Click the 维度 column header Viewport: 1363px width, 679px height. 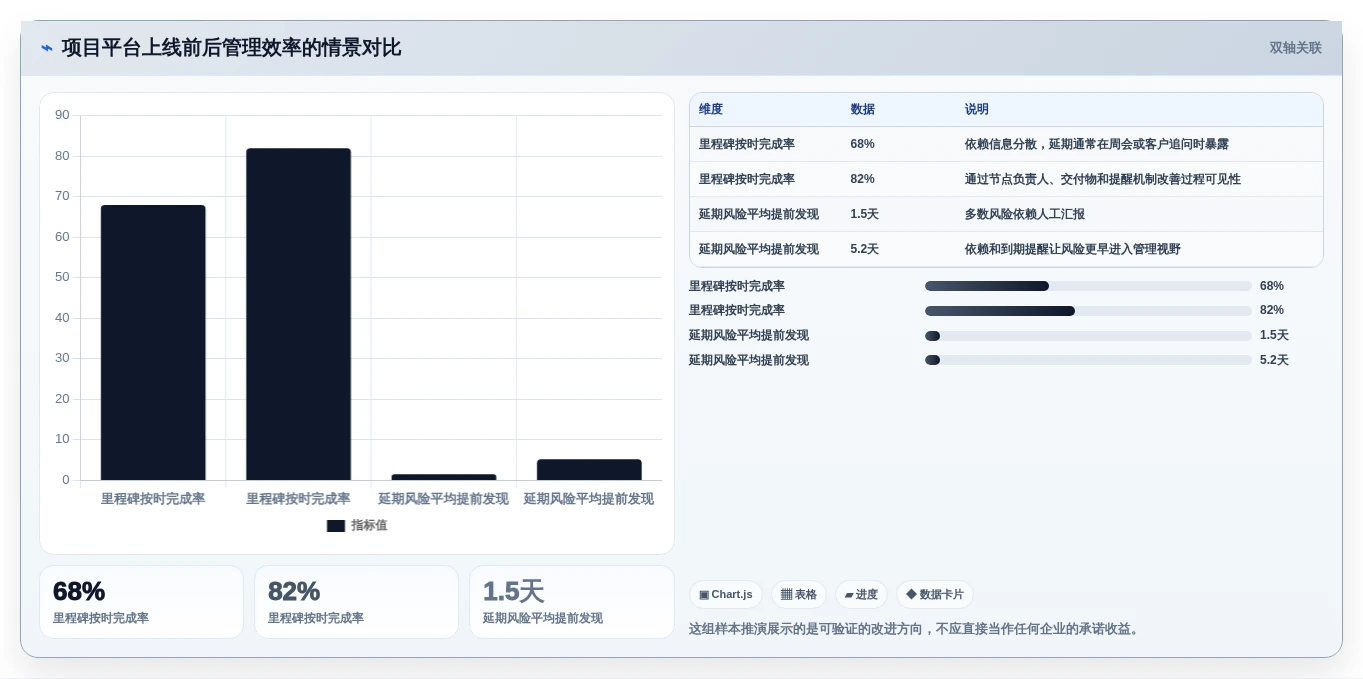coord(711,109)
